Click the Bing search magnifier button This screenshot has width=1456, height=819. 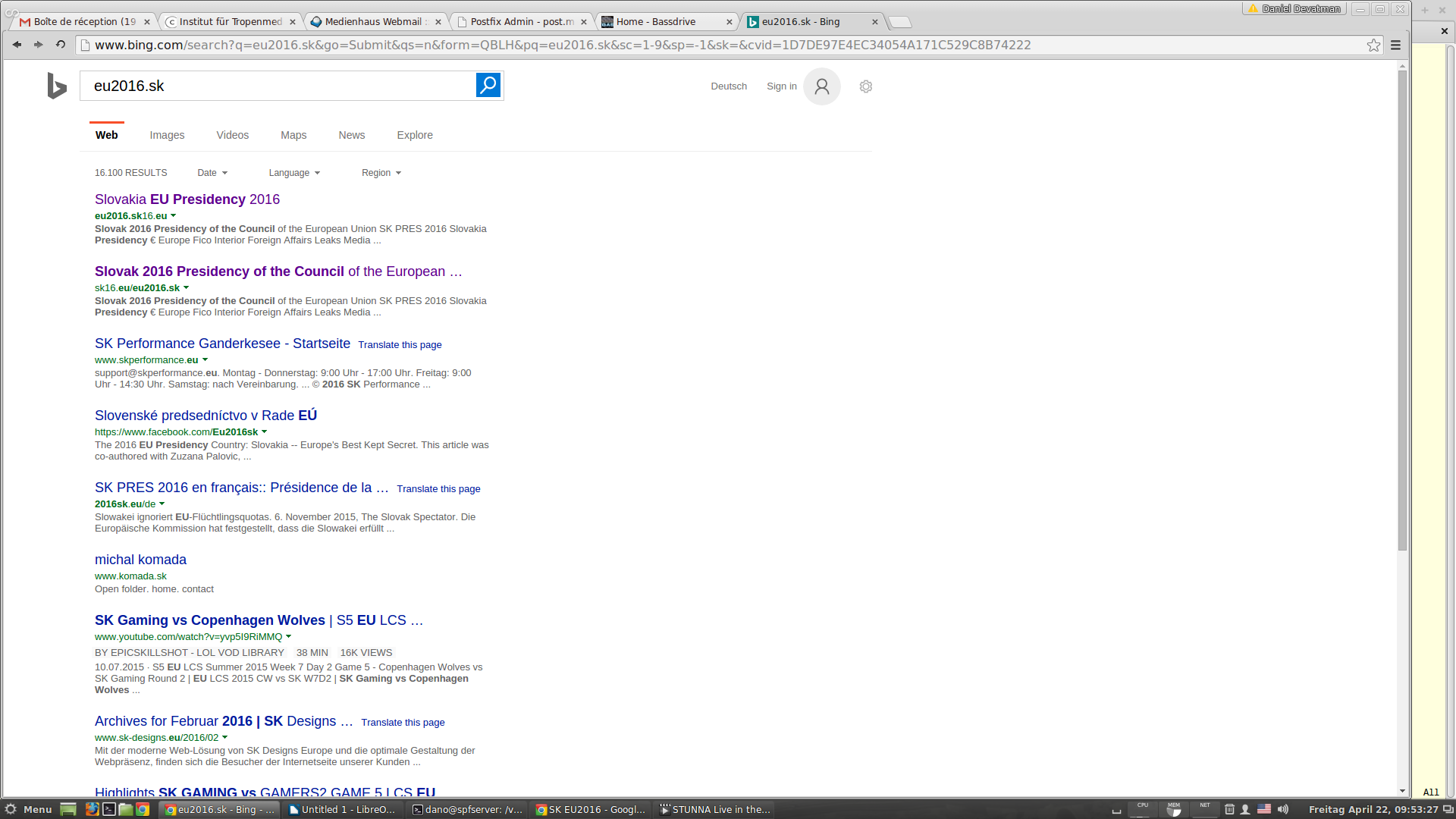coord(488,85)
